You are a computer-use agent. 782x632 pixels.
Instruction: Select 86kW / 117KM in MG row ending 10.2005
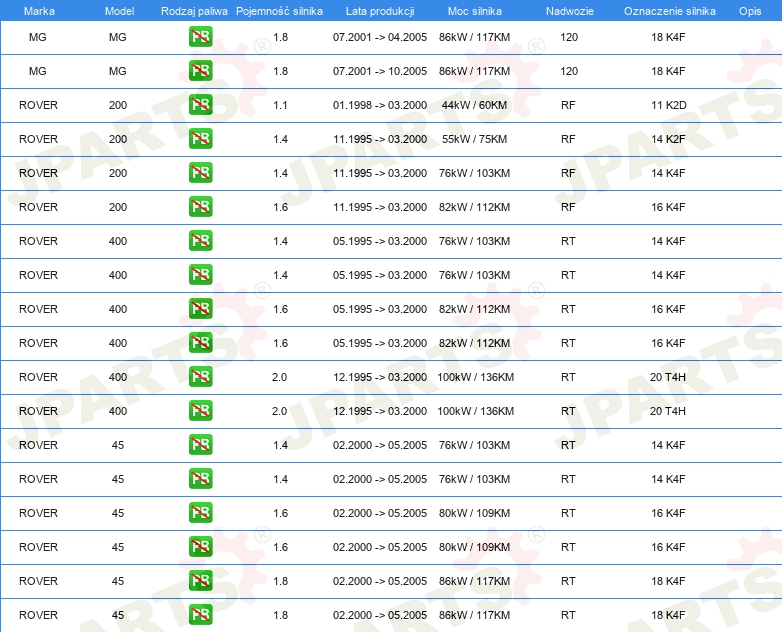click(474, 71)
